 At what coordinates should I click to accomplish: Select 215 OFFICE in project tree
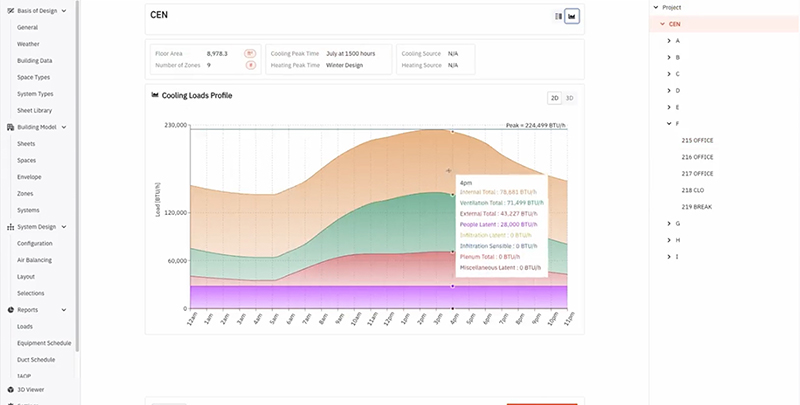(x=697, y=140)
